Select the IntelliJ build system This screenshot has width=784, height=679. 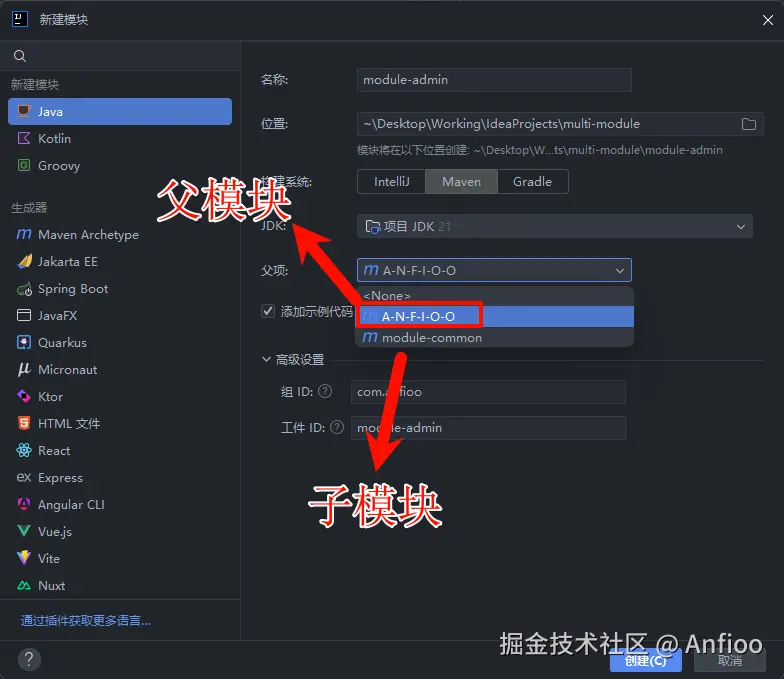(x=392, y=182)
